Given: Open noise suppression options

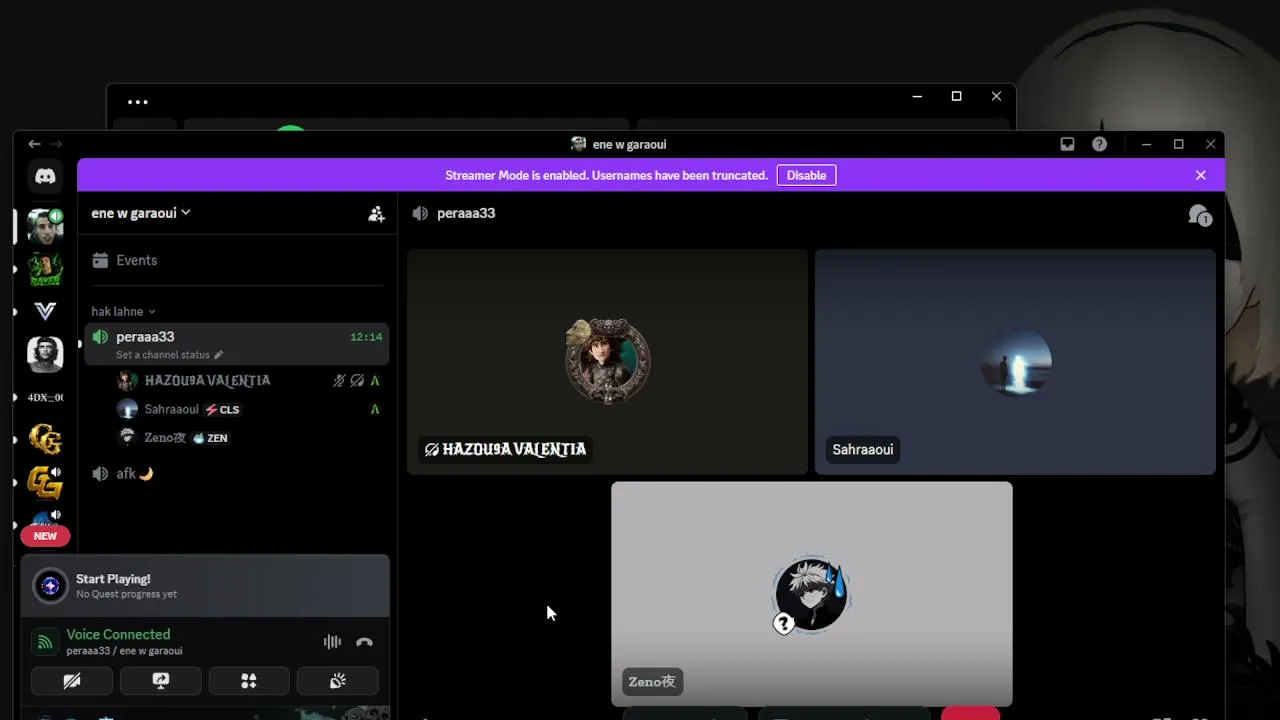Looking at the screenshot, I should [332, 642].
